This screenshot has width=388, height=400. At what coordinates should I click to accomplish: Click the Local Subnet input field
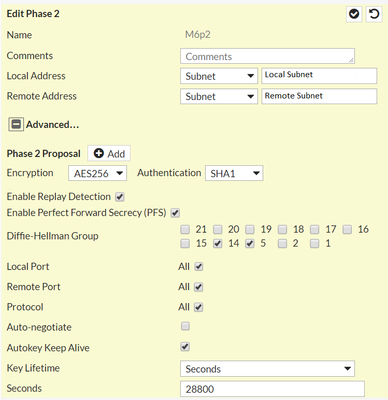click(319, 76)
